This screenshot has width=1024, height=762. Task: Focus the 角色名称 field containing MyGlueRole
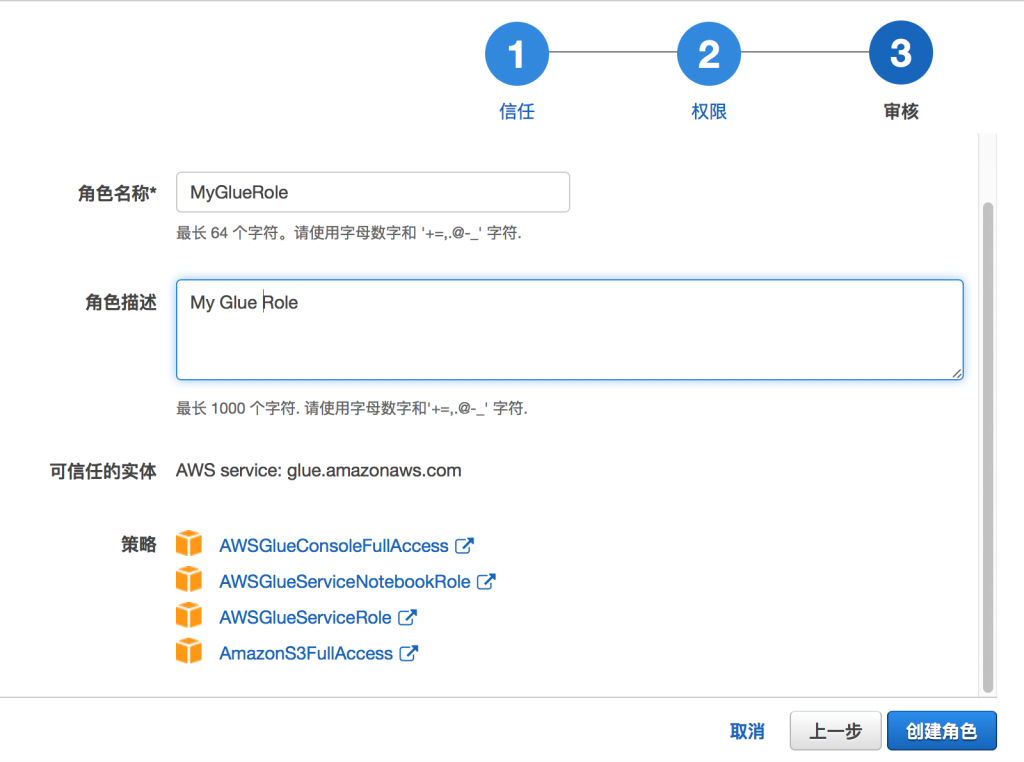coord(373,192)
